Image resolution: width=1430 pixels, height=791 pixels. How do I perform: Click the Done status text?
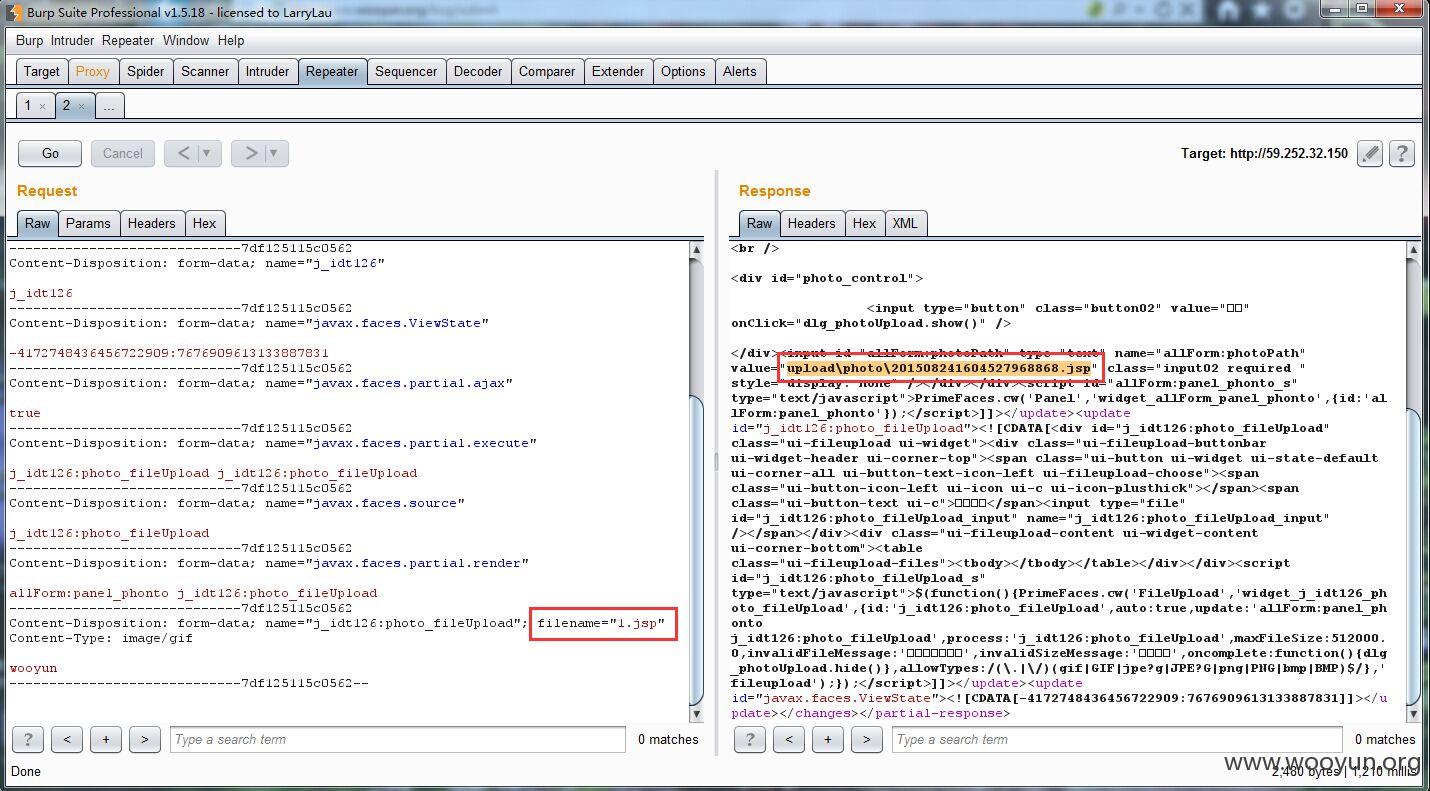coord(26,771)
